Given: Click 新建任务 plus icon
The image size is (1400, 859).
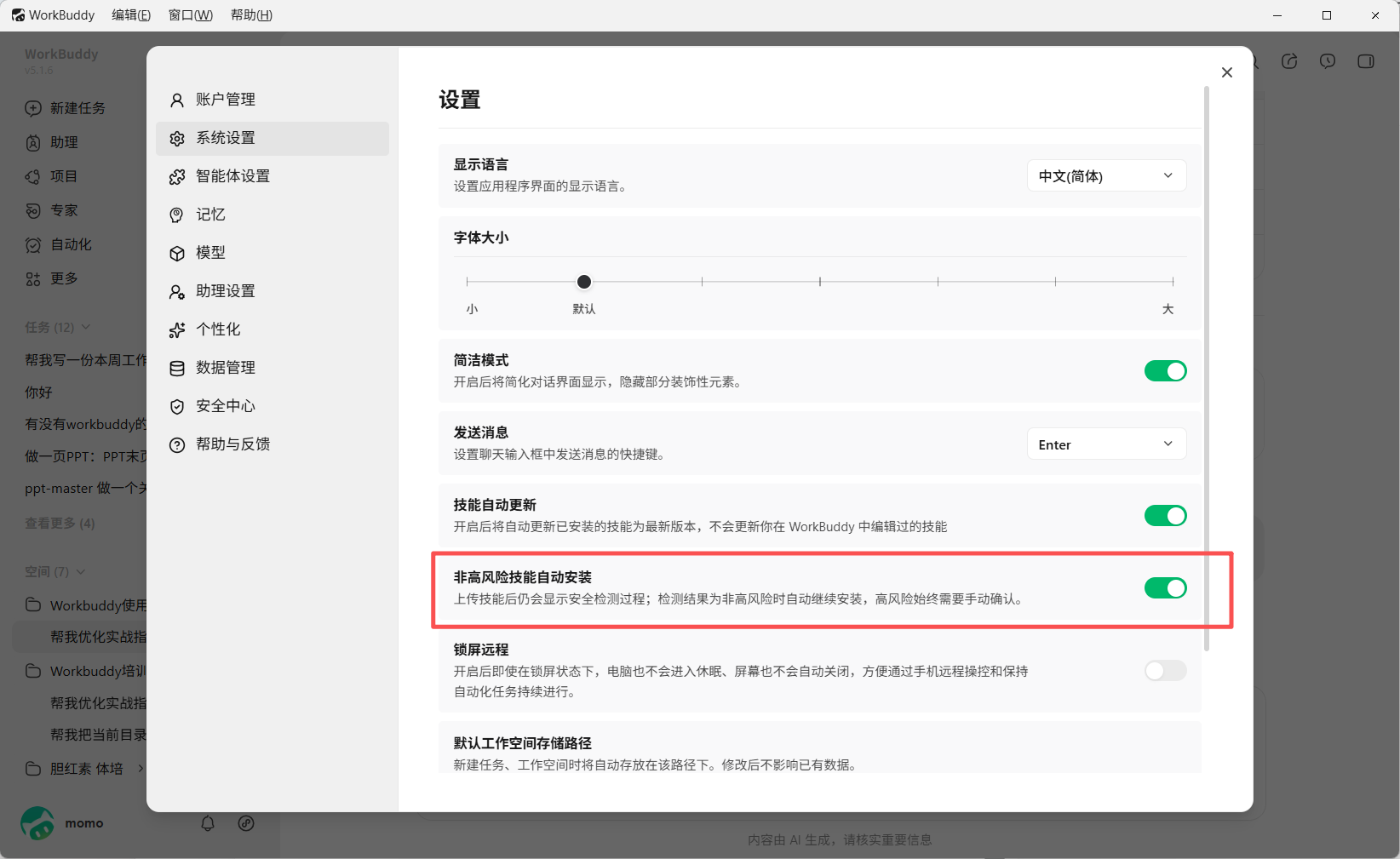Looking at the screenshot, I should click(33, 108).
